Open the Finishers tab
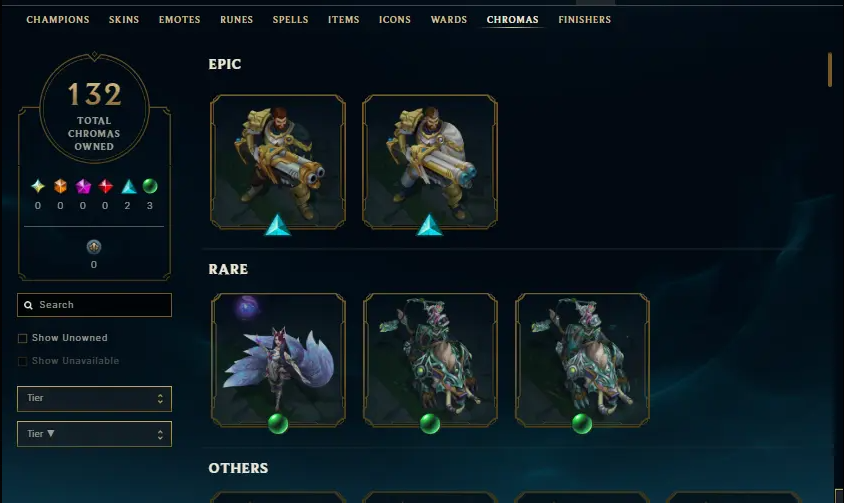The height and width of the screenshot is (503, 844). click(585, 19)
